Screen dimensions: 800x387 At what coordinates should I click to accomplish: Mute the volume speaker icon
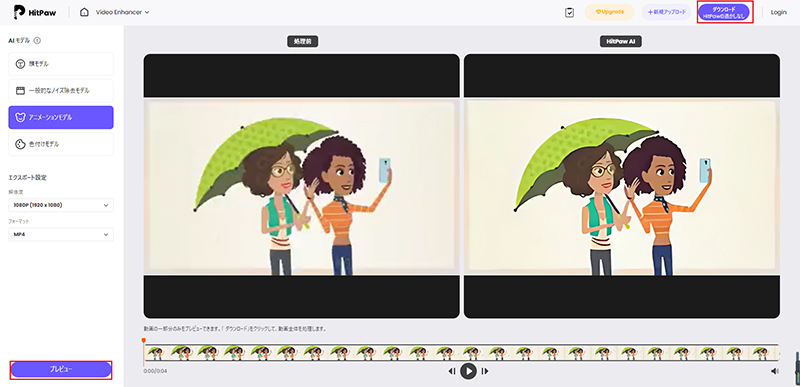pyautogui.click(x=775, y=371)
